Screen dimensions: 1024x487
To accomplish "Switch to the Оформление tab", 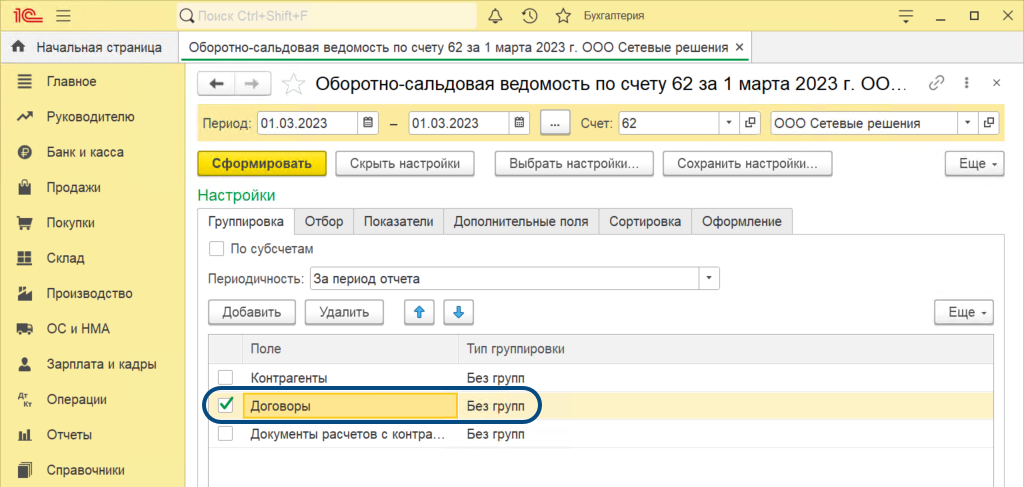I will (742, 221).
